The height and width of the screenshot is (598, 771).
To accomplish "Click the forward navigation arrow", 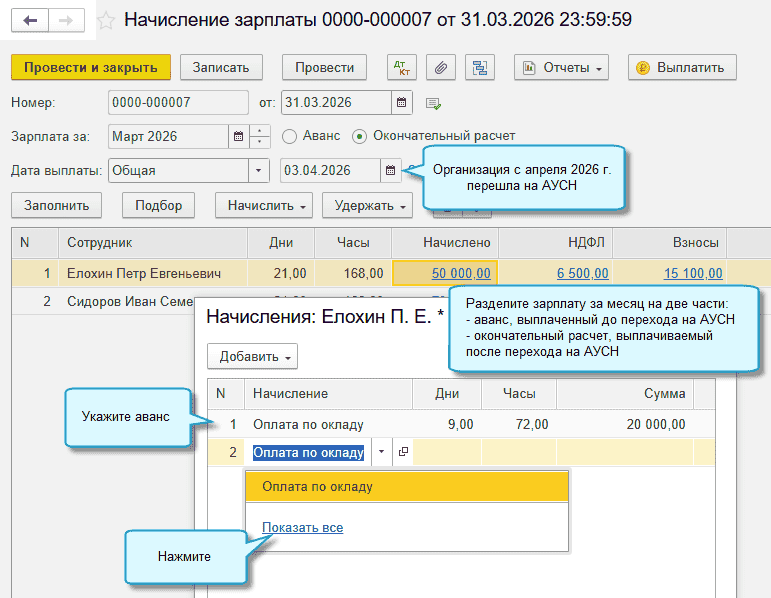I will point(65,20).
